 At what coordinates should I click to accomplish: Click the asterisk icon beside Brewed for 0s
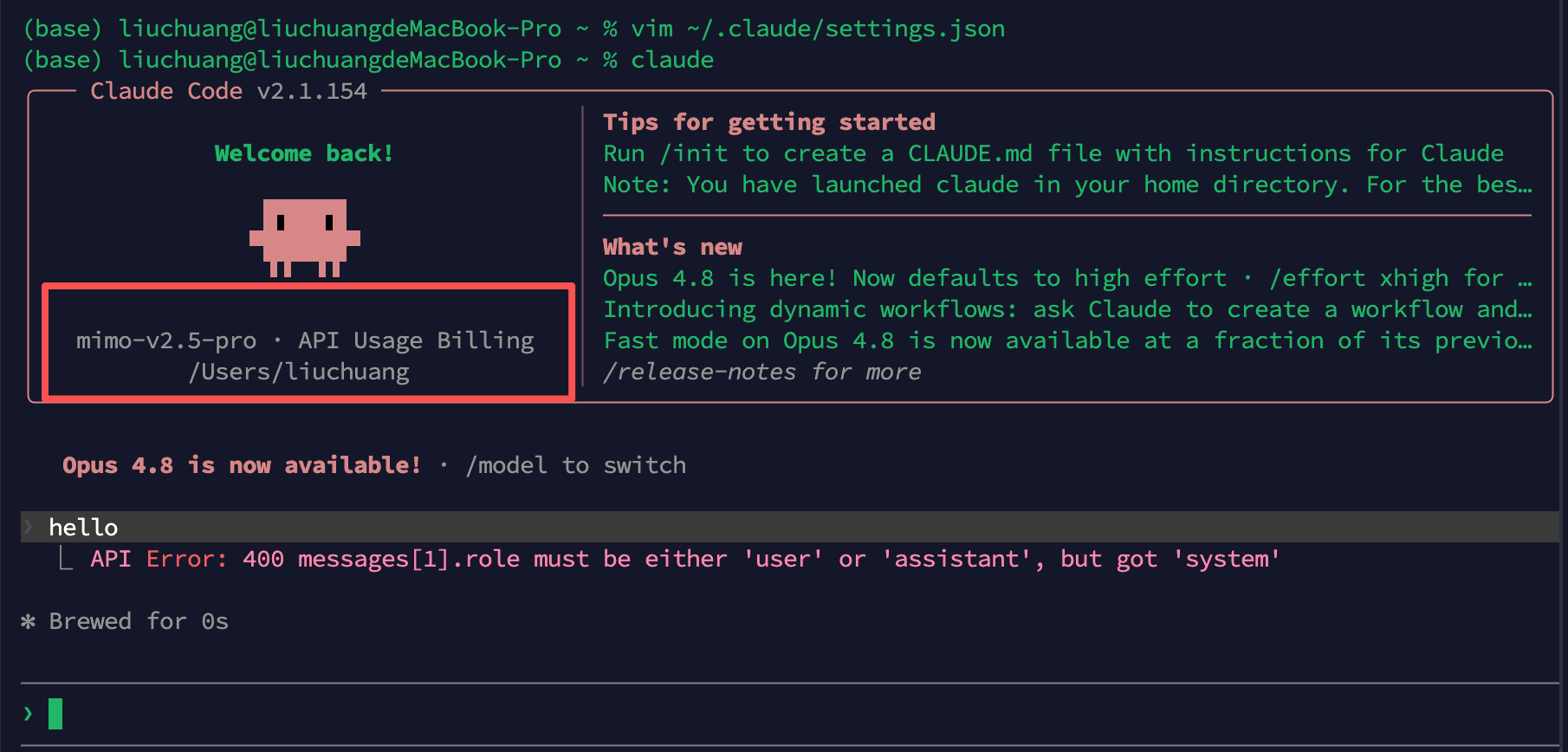(x=29, y=621)
